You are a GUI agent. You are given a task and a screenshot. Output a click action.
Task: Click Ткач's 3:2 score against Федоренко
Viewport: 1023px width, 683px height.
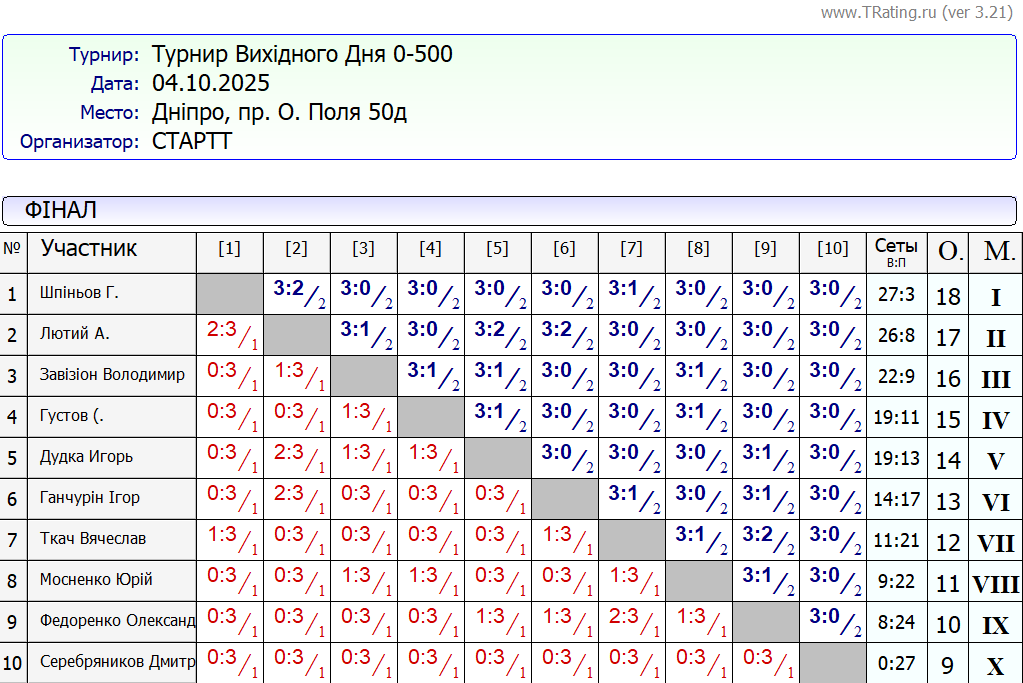tap(758, 535)
